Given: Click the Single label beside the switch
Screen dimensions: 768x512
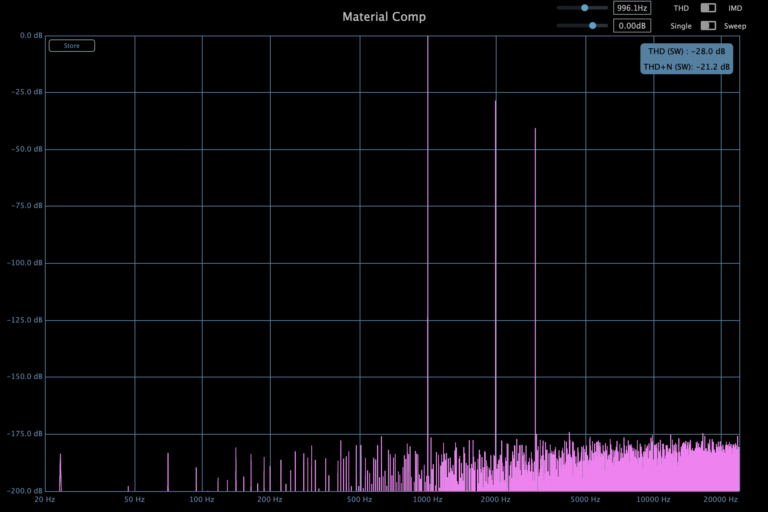Looking at the screenshot, I should 680,26.
